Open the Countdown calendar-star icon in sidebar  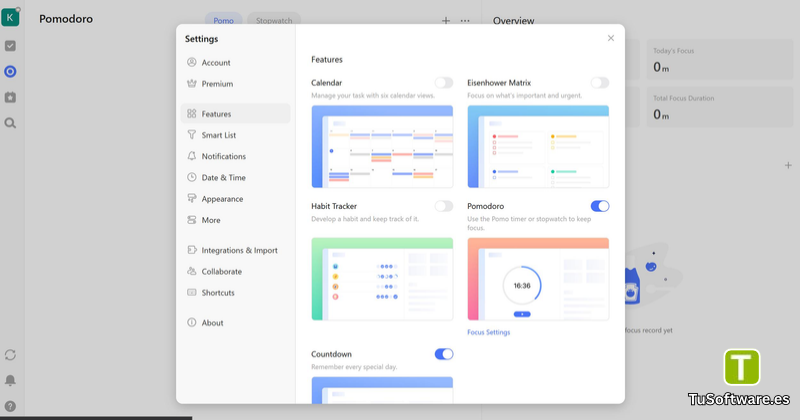[x=10, y=97]
